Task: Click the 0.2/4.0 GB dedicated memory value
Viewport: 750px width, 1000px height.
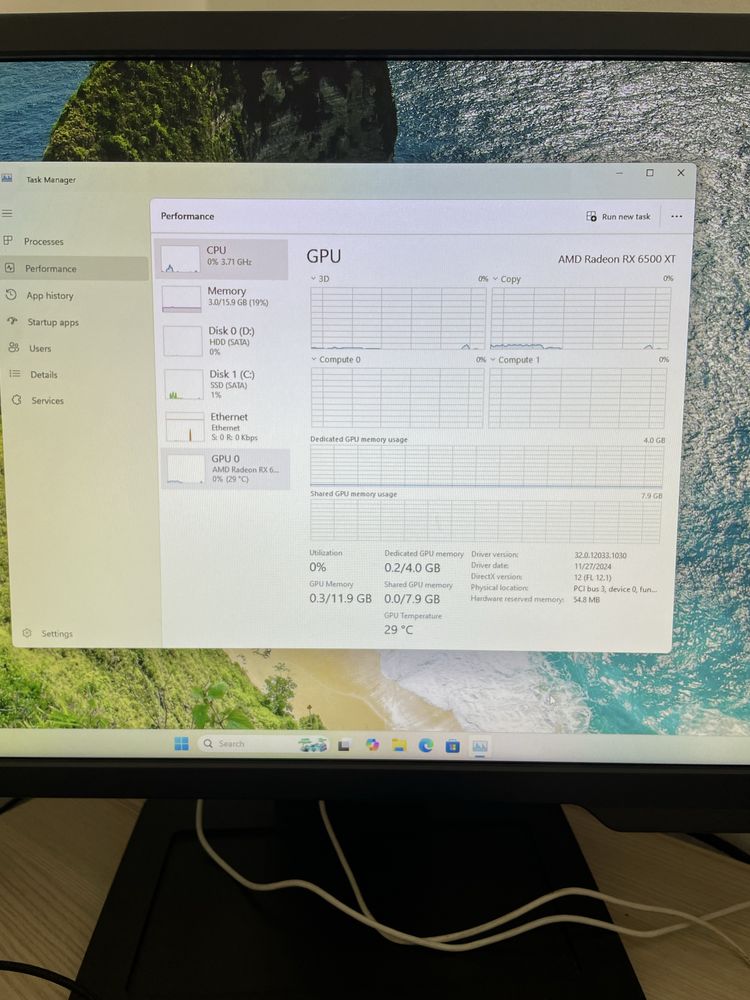Action: [x=412, y=568]
